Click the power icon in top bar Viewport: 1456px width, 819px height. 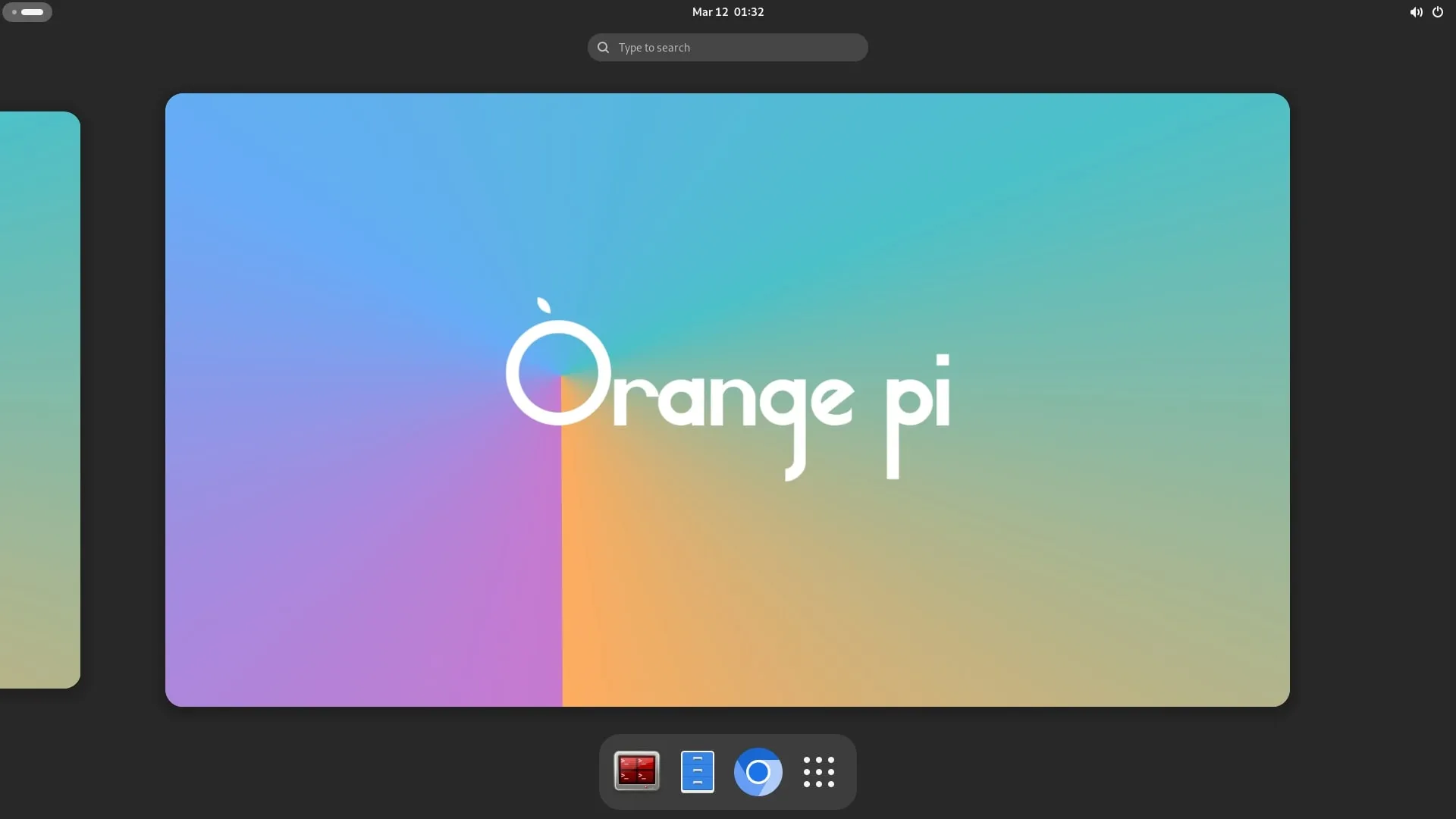tap(1437, 12)
